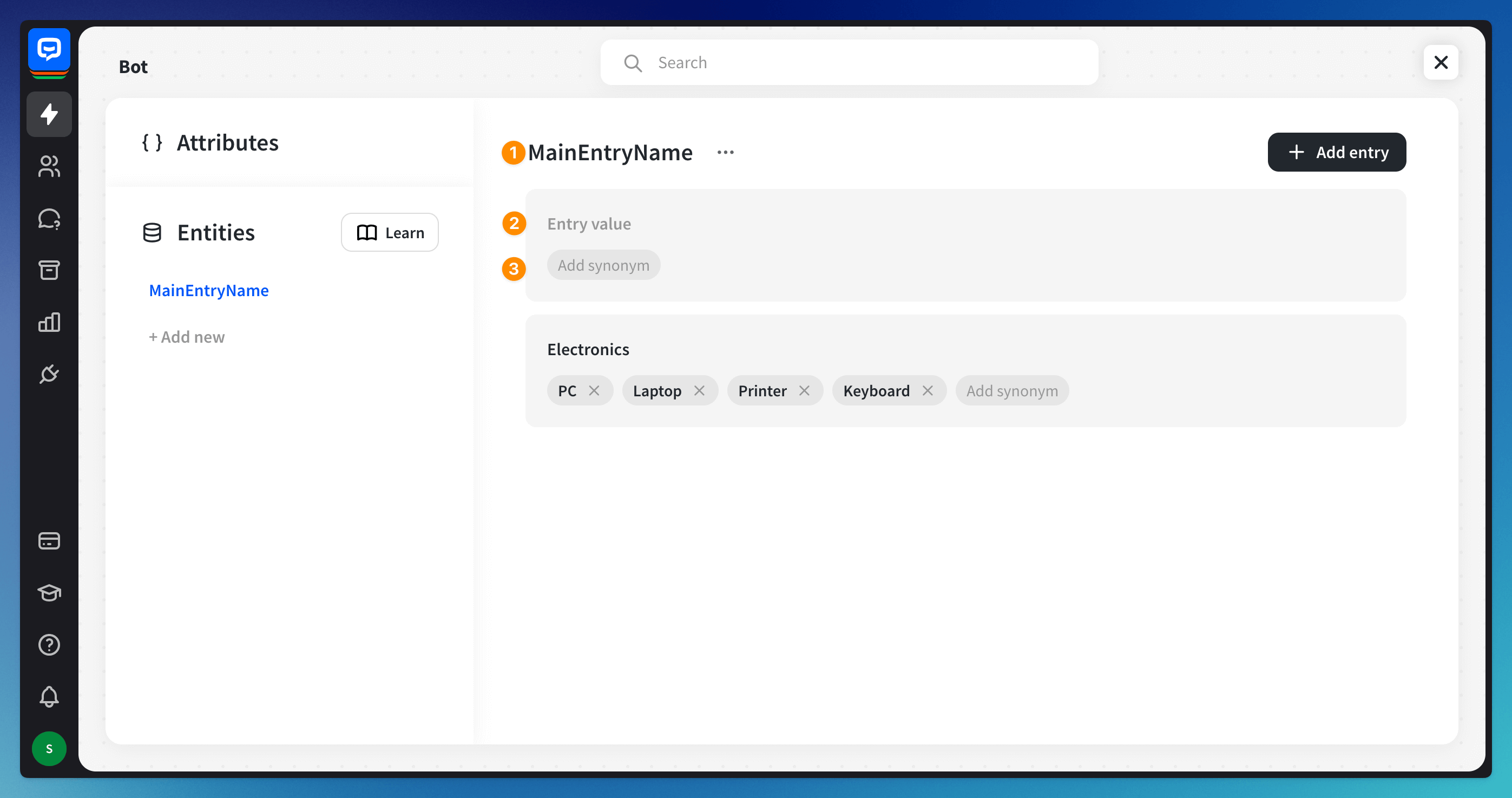Open the visitors people icon
This screenshot has width=1512, height=798.
(x=49, y=166)
